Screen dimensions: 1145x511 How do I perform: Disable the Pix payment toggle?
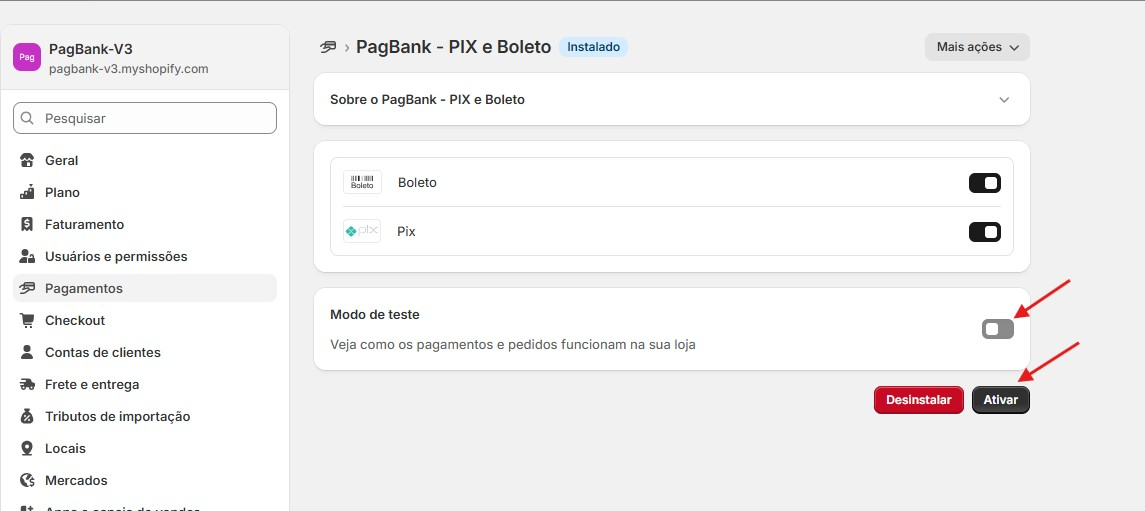coord(984,232)
